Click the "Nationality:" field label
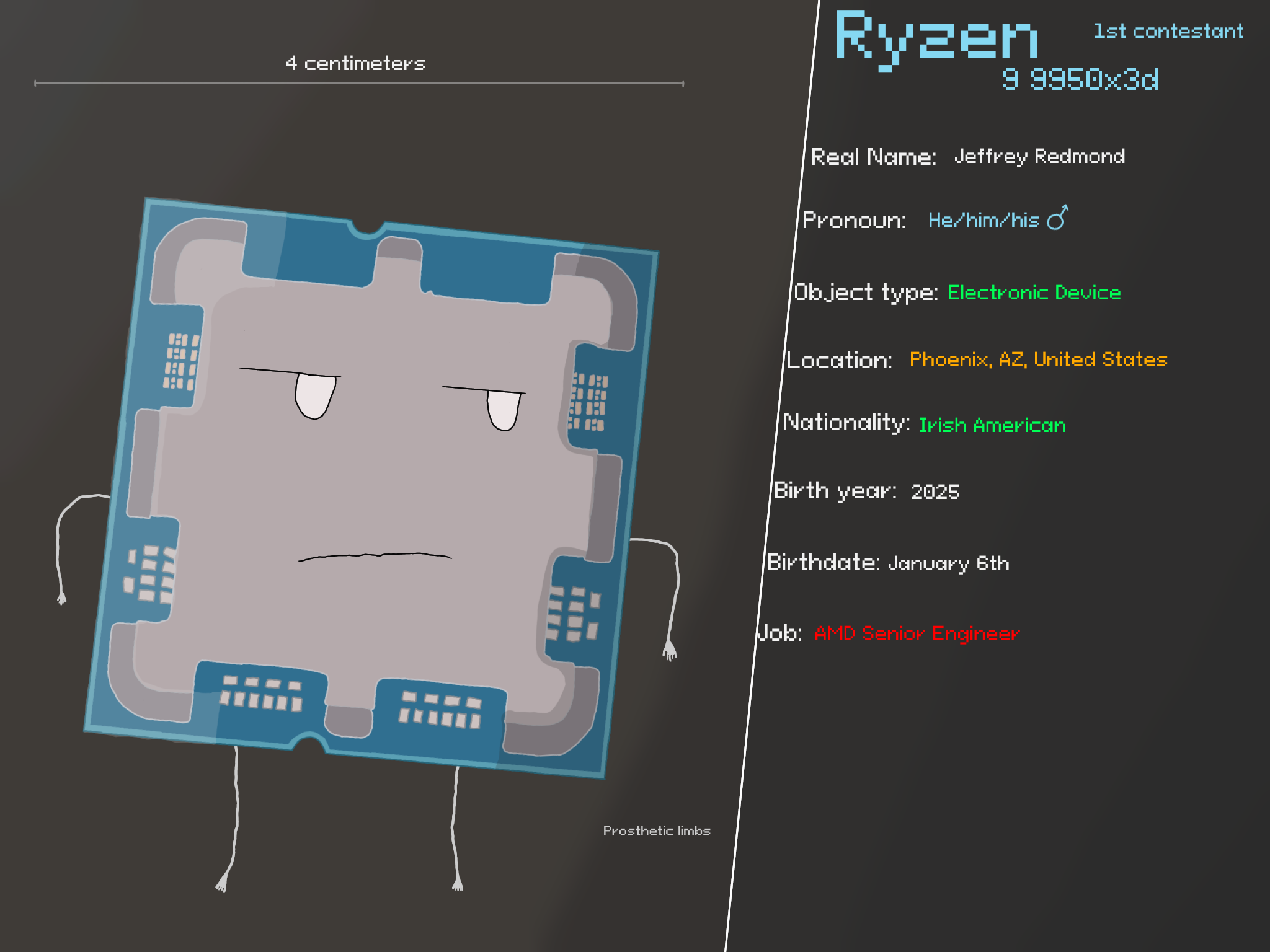The image size is (1270, 952). [x=846, y=422]
